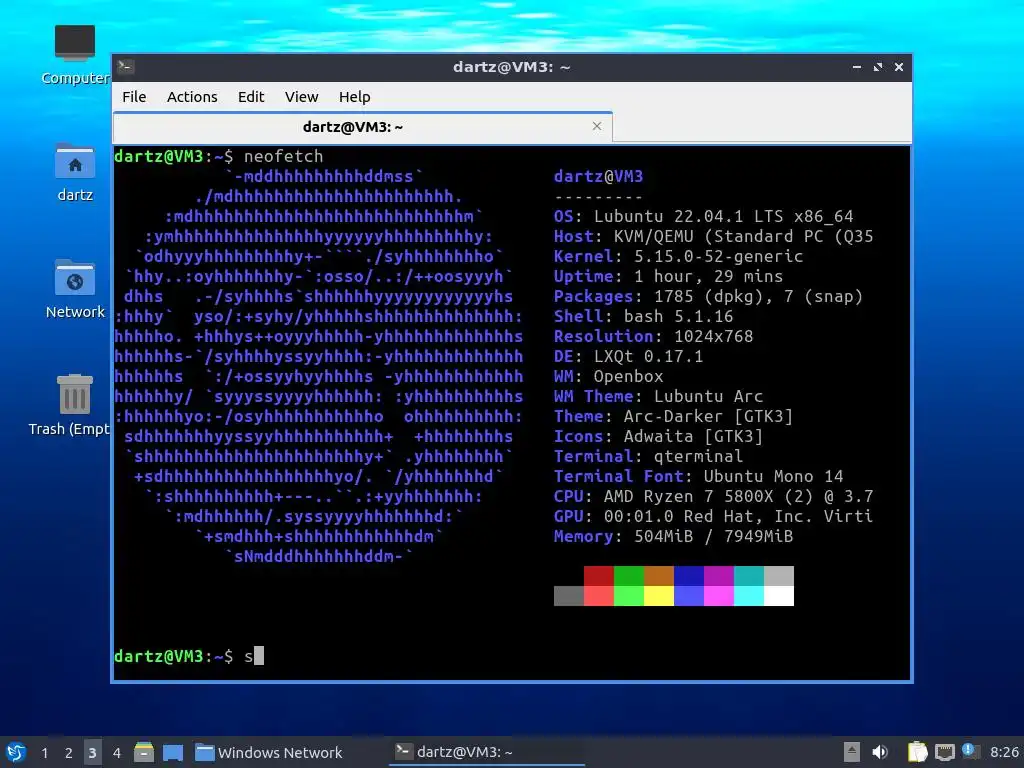Open the Lubuntu start menu

pos(16,752)
